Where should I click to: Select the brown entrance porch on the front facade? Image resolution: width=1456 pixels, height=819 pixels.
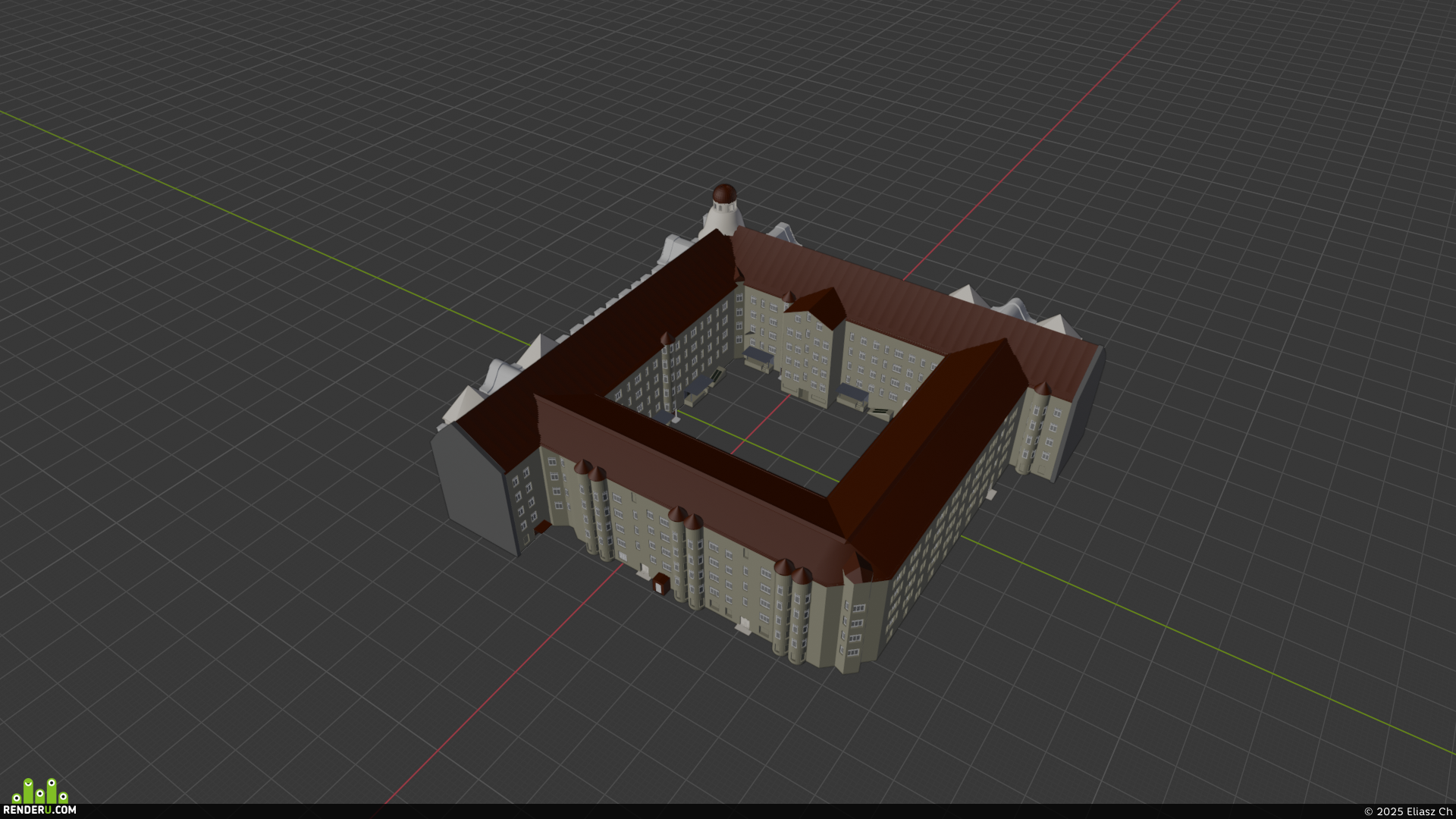coord(660,584)
